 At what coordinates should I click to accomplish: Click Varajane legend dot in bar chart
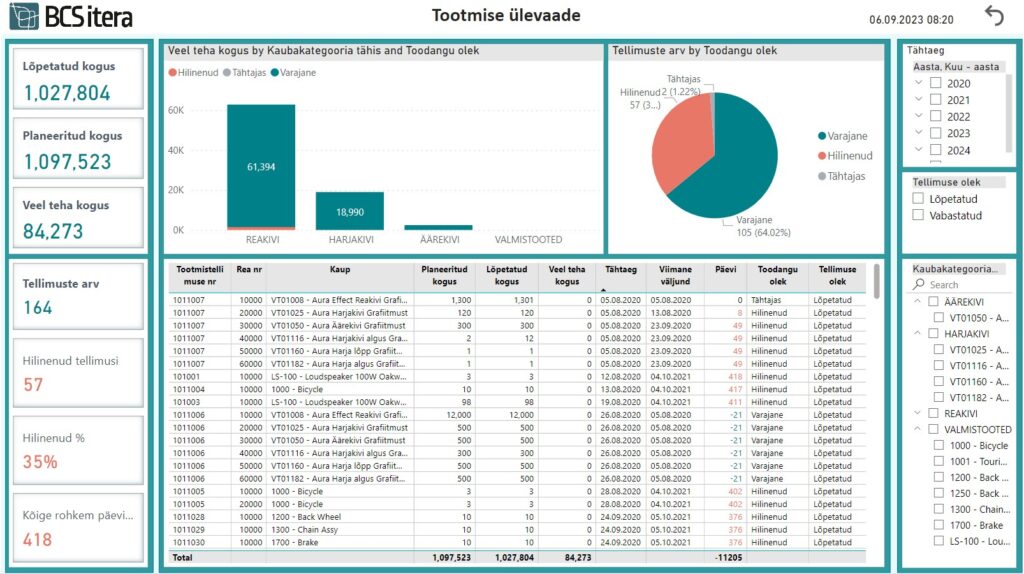pyautogui.click(x=274, y=72)
